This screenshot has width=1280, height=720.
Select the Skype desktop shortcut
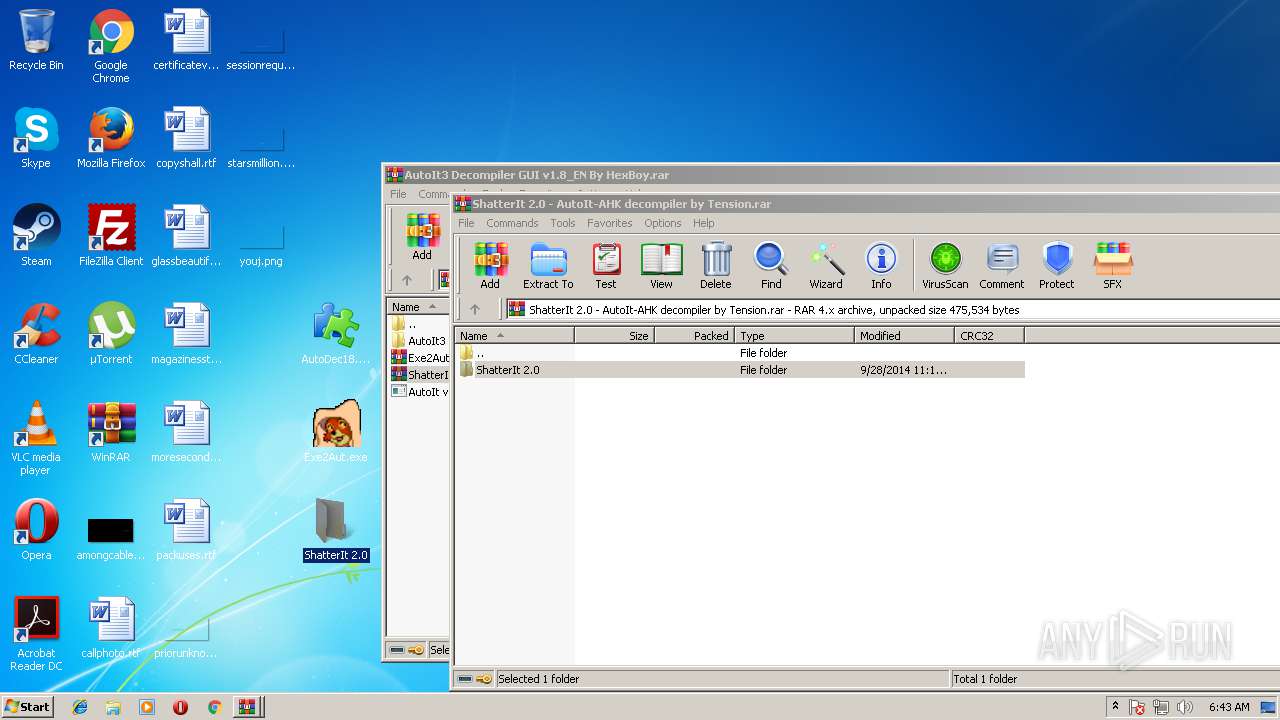point(36,139)
